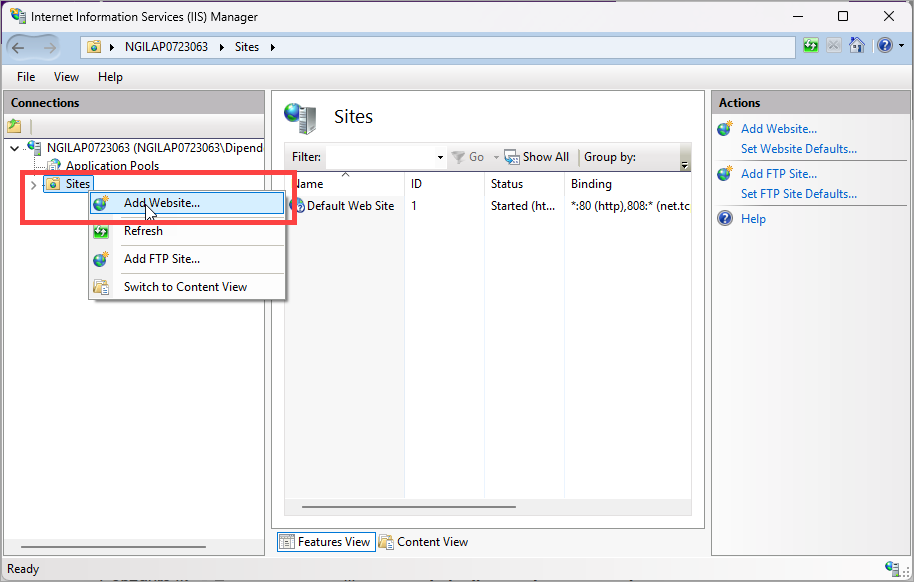This screenshot has width=914, height=582.
Task: Open the Help menu
Action: pyautogui.click(x=110, y=77)
